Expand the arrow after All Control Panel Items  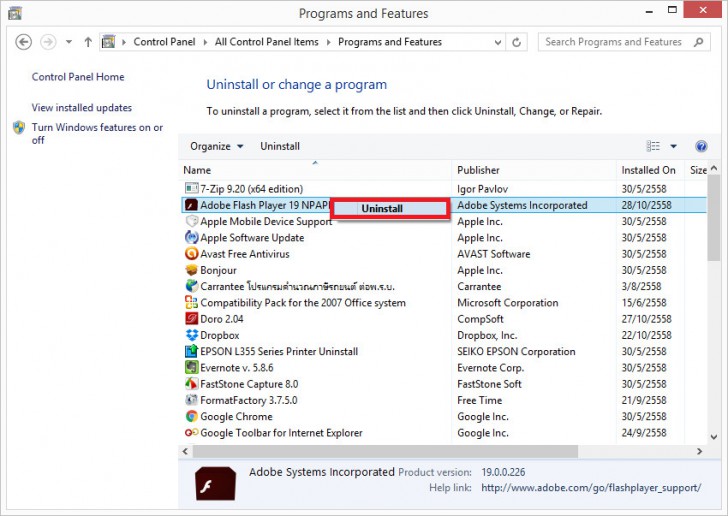pos(328,42)
